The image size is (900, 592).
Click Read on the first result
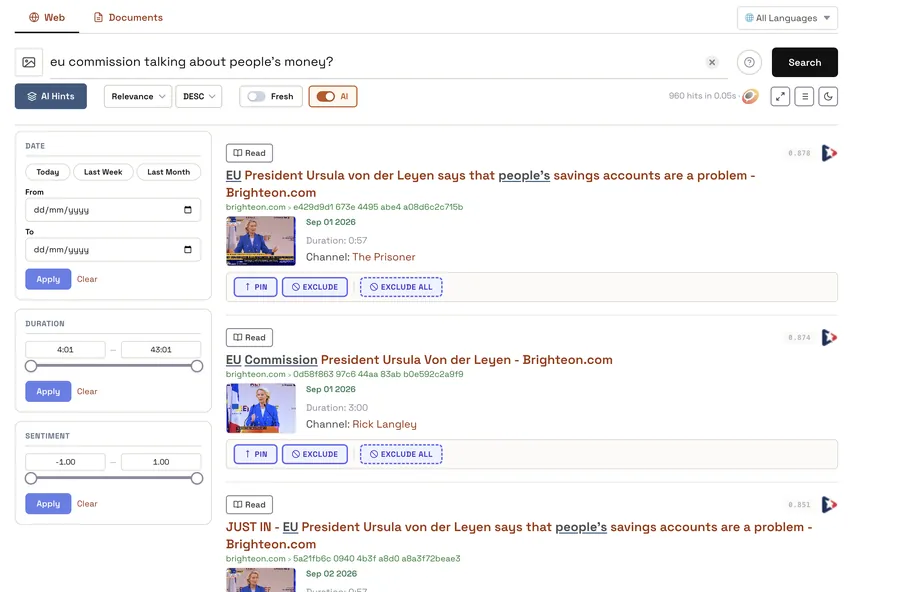tap(249, 153)
